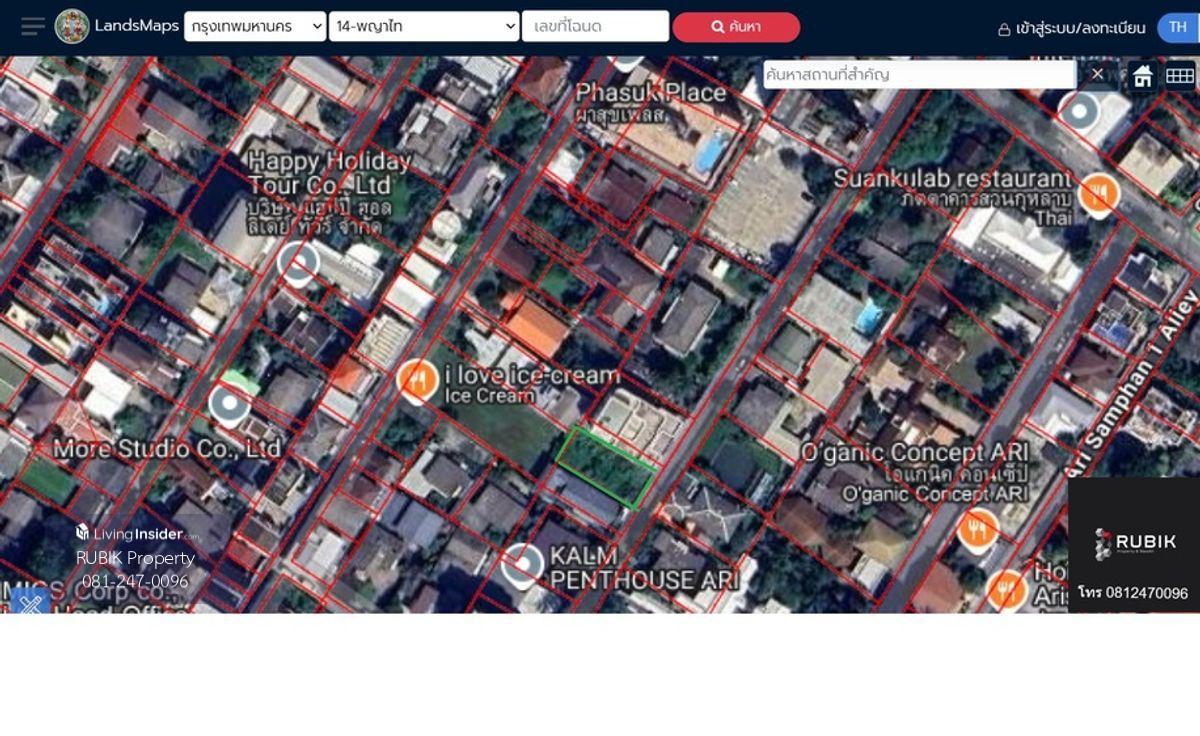Open the login/register link
1200x736 pixels.
click(x=1071, y=28)
